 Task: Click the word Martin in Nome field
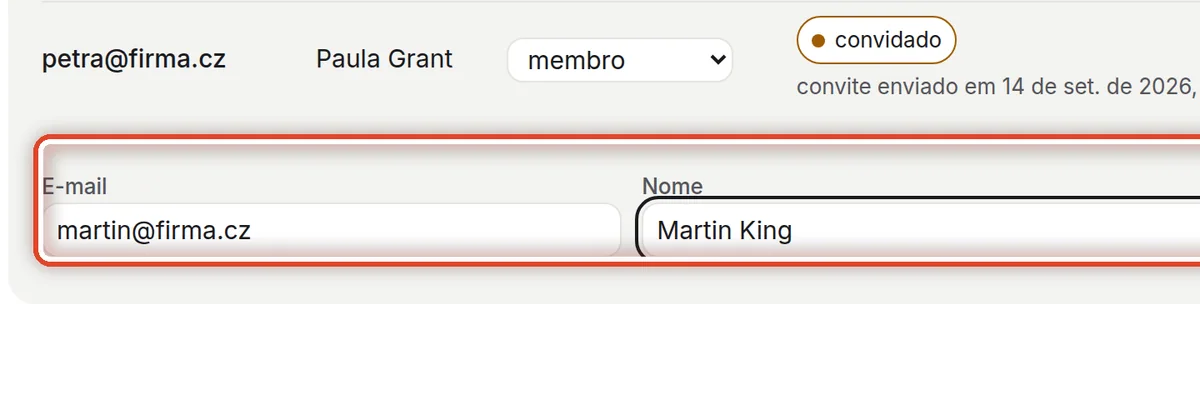pos(695,231)
